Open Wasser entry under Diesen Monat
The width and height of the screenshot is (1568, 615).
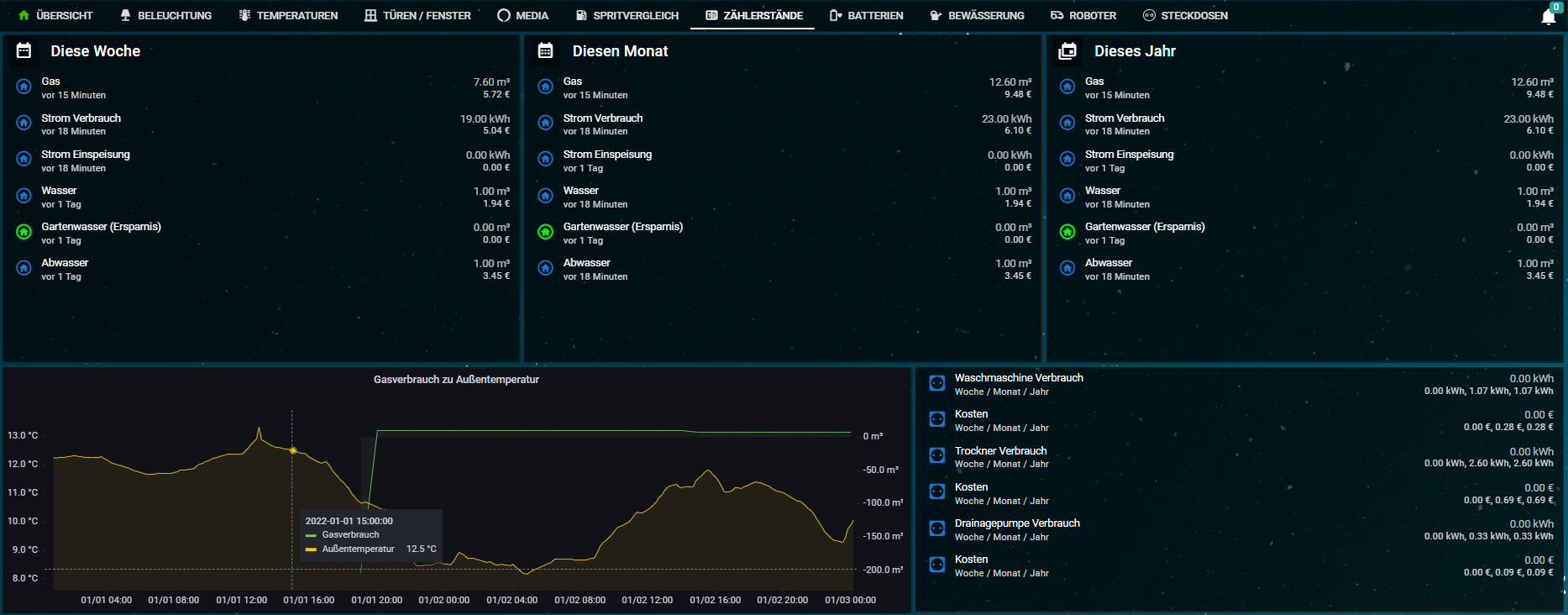pos(784,197)
